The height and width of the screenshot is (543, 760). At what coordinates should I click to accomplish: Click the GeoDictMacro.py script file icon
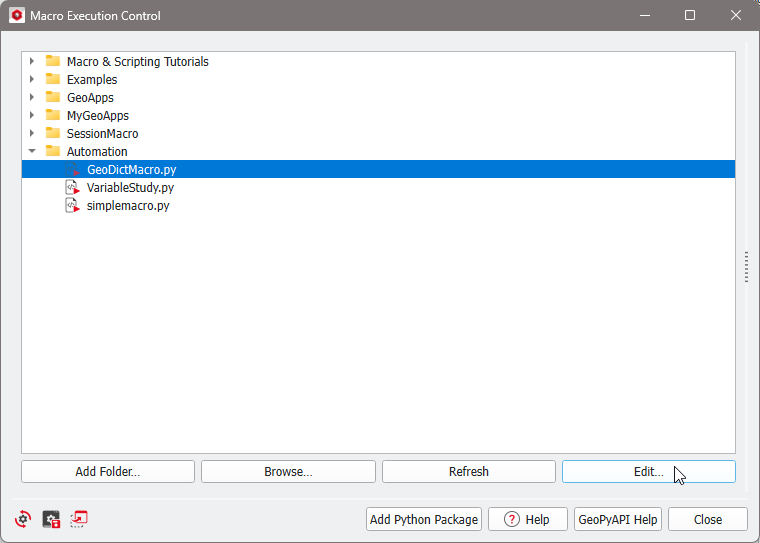coord(72,169)
